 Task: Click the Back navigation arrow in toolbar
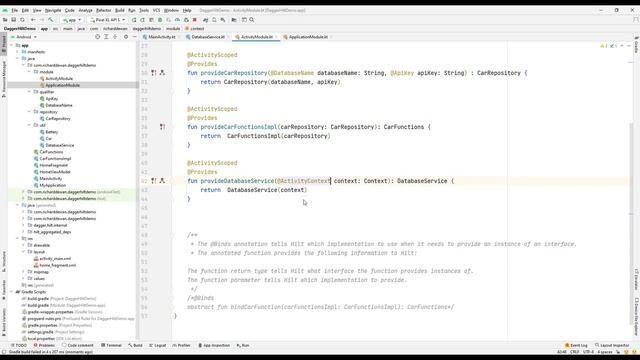33,20
